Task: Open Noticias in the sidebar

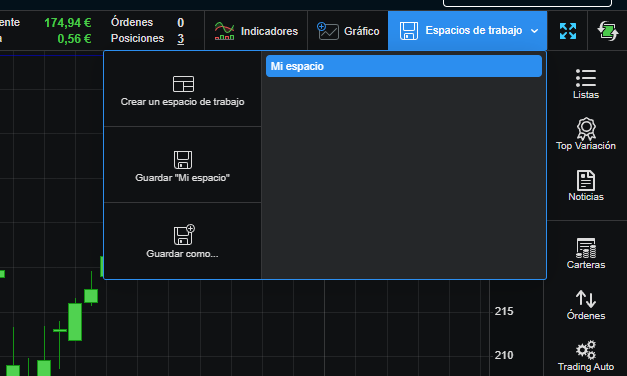Action: 586,185
